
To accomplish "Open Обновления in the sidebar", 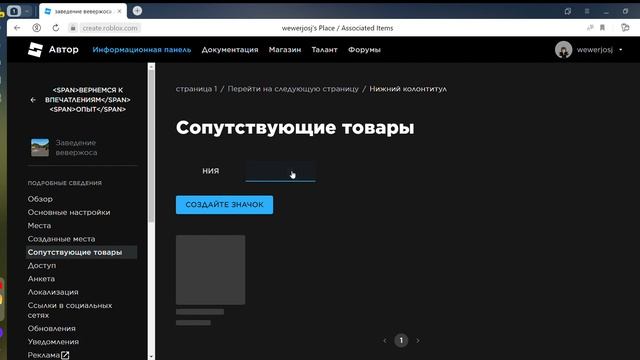I will 51,329.
